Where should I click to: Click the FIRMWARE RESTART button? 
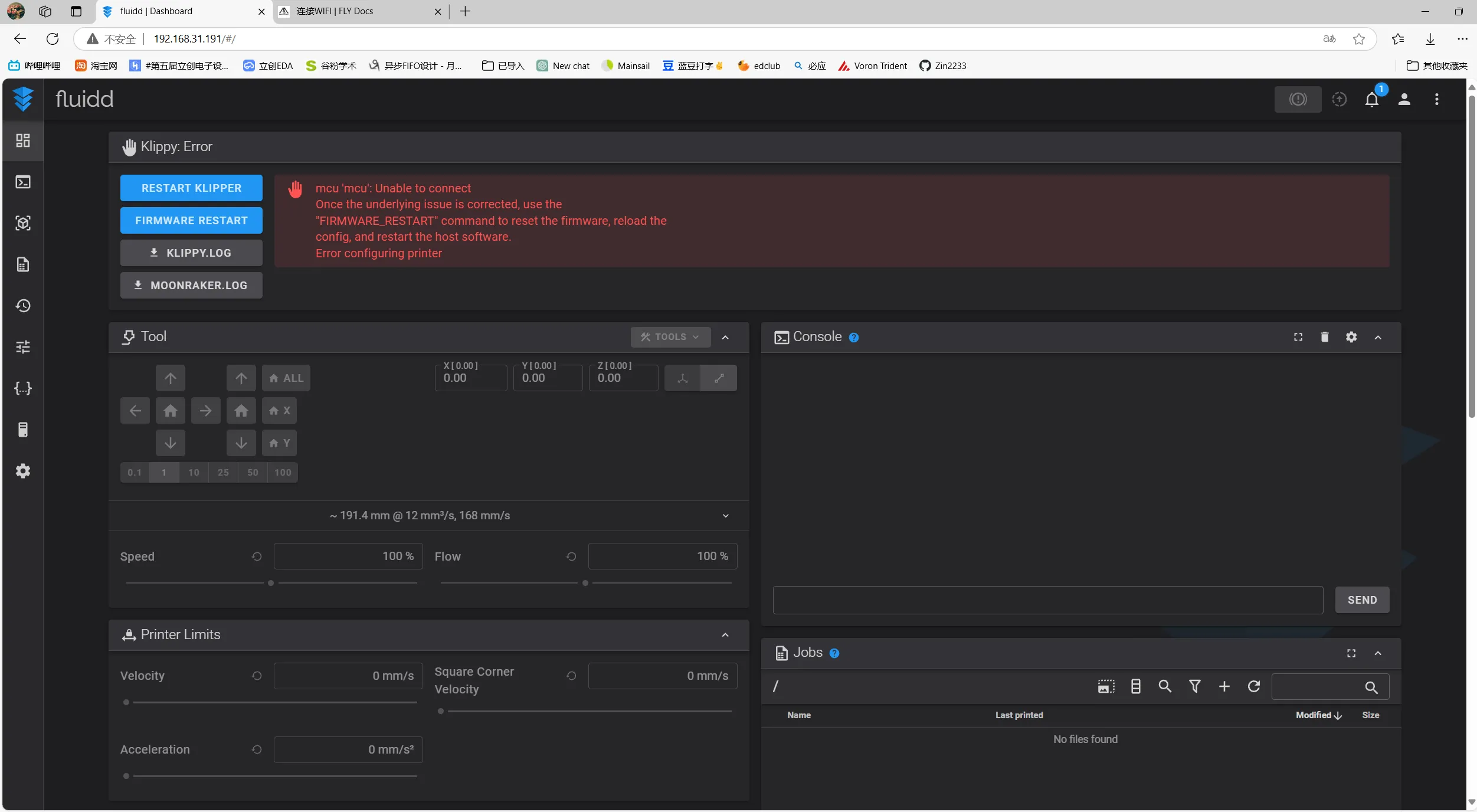coord(191,221)
